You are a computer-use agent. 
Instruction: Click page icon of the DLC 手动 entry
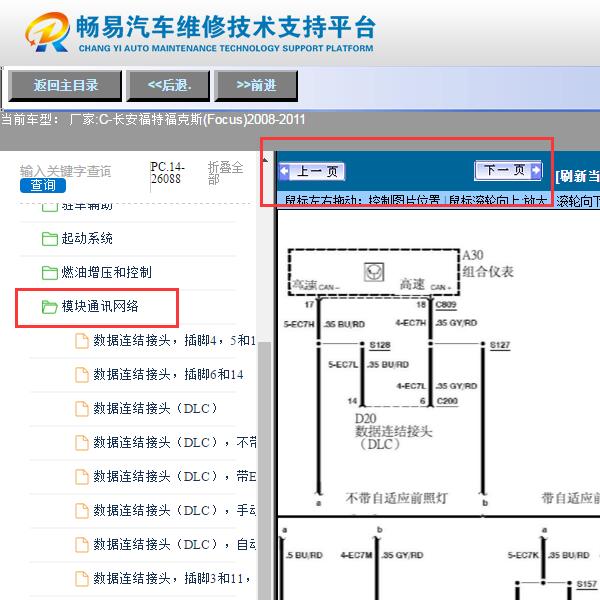pos(82,511)
